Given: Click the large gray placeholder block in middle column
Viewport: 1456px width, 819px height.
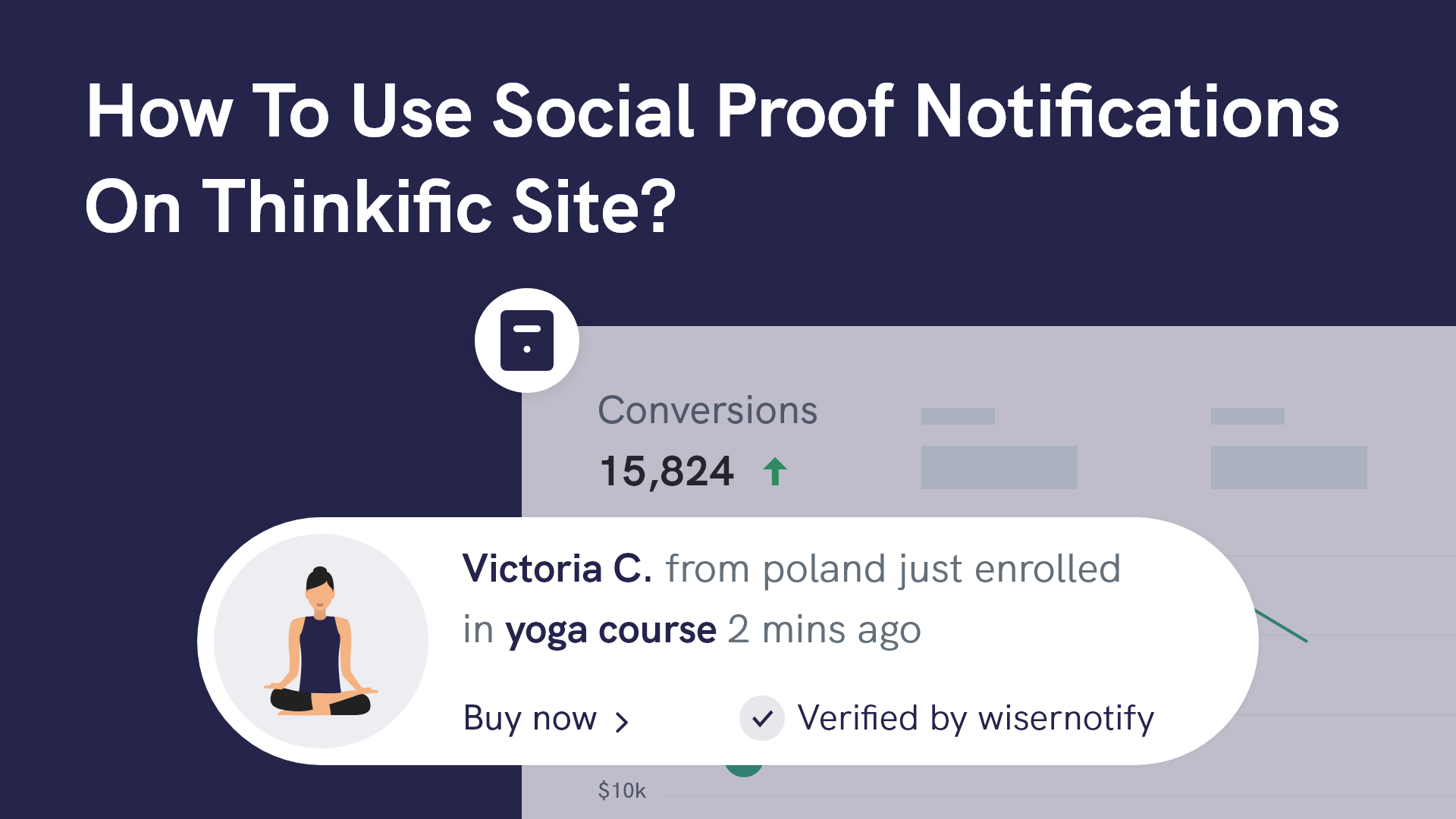Looking at the screenshot, I should (999, 467).
